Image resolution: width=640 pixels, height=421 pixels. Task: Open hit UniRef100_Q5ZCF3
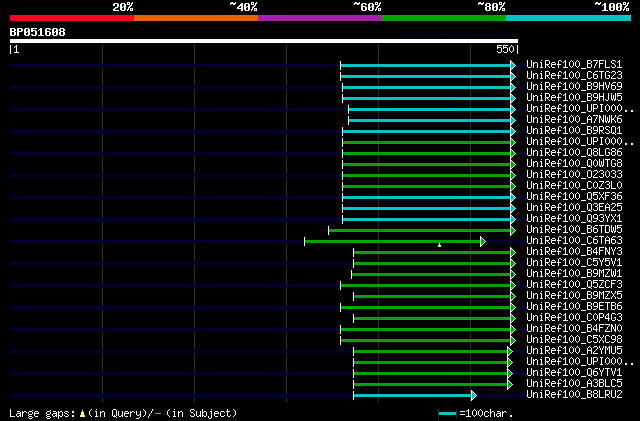(x=574, y=285)
